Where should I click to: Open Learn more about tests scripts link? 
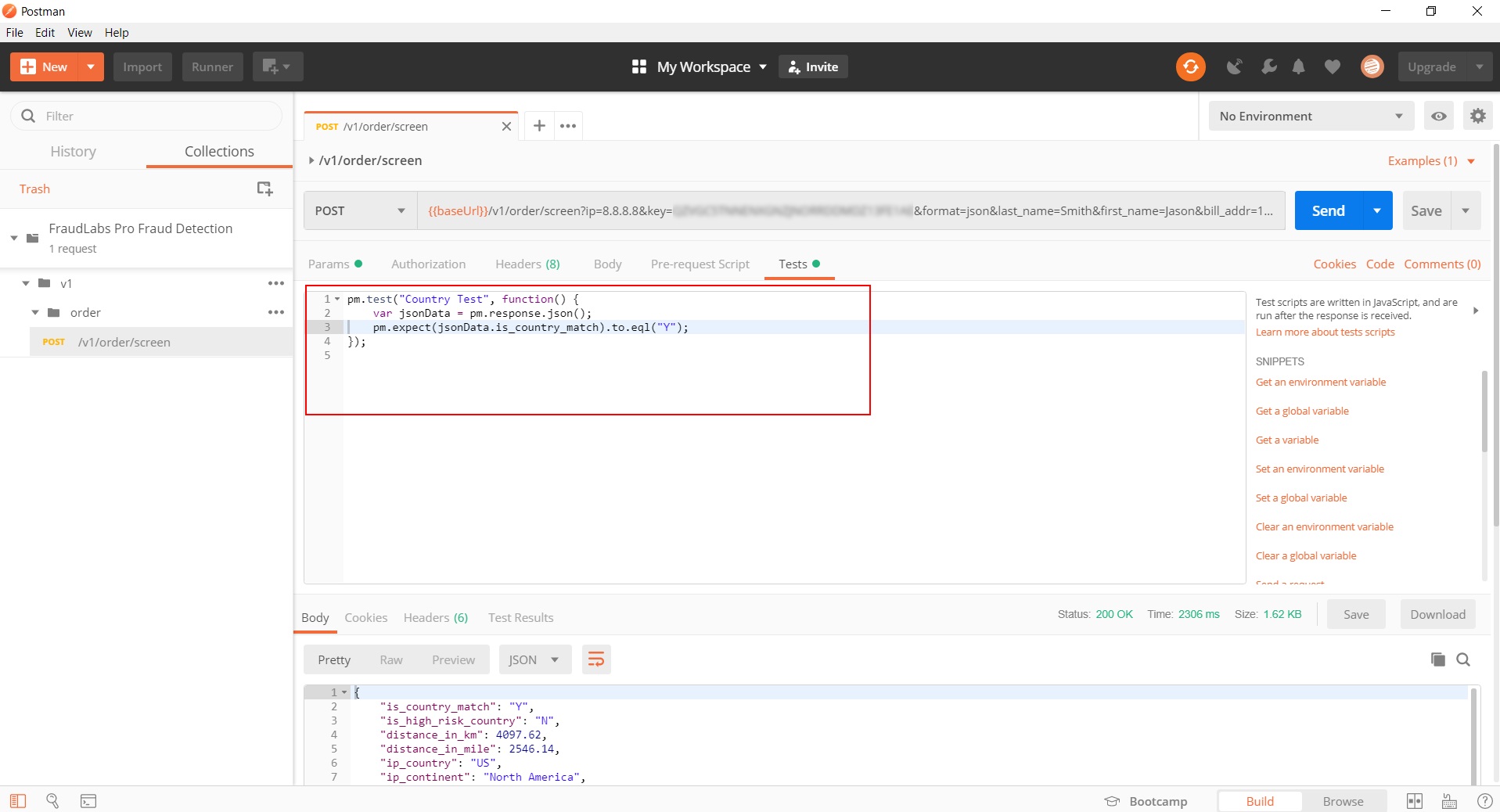(x=1325, y=332)
